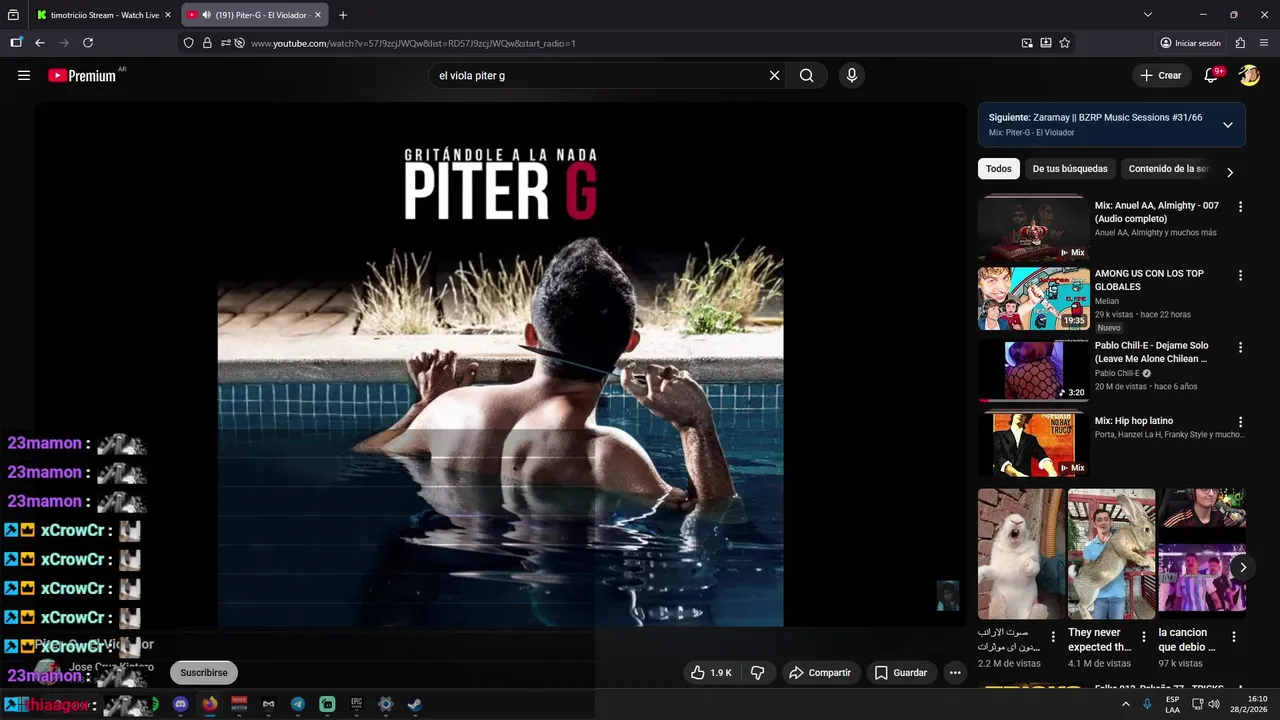Open Pablo Chill-E Dejame Solo title
Image resolution: width=1280 pixels, height=720 pixels.
[x=1152, y=352]
